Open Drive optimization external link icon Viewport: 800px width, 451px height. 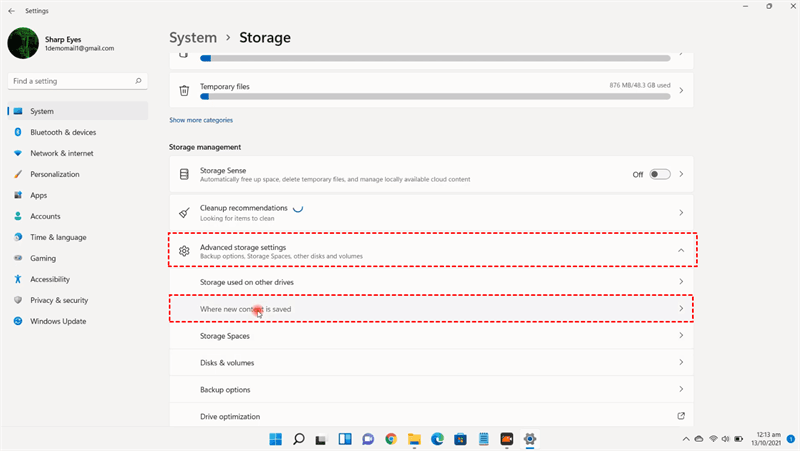click(681, 416)
